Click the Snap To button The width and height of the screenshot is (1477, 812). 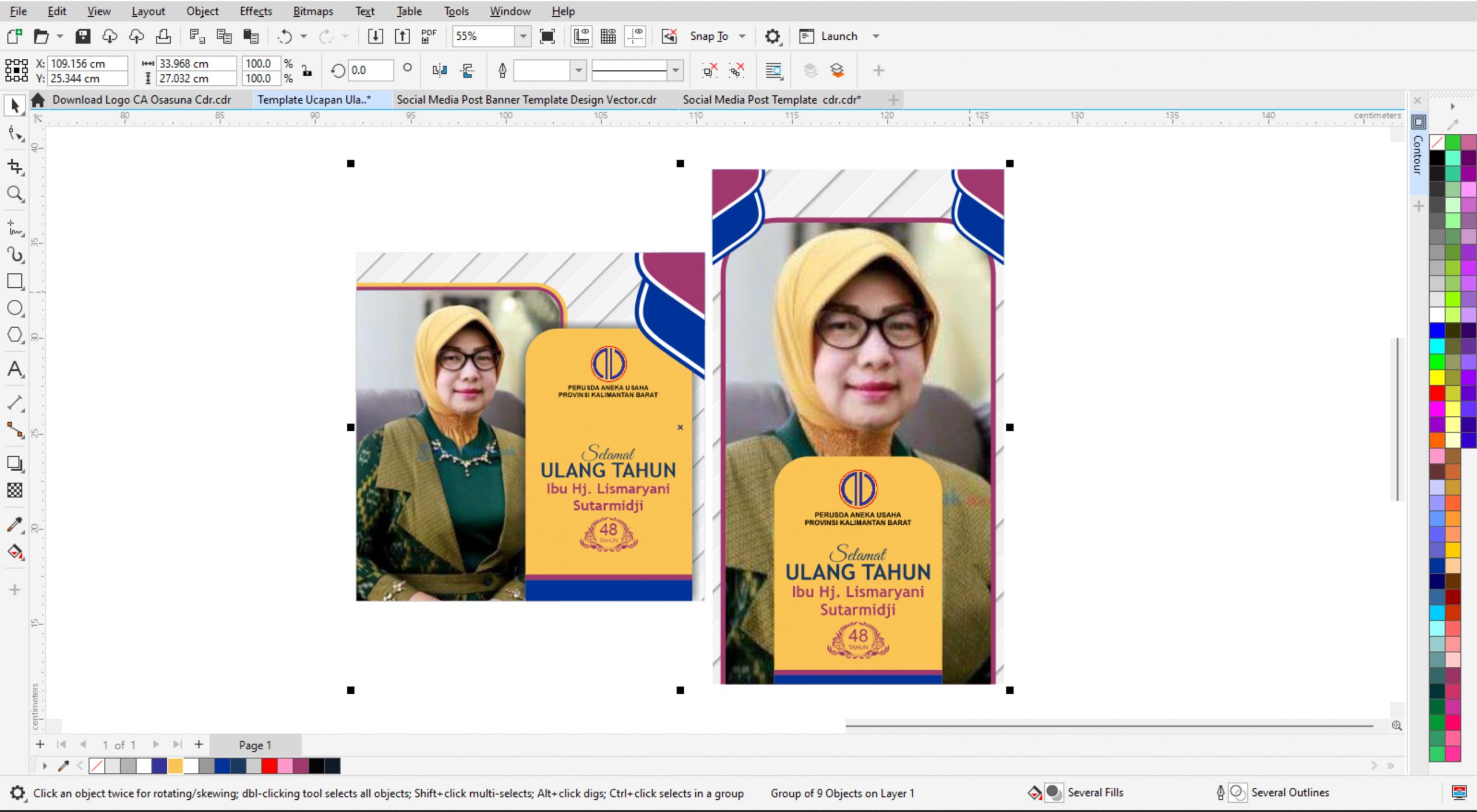[708, 36]
